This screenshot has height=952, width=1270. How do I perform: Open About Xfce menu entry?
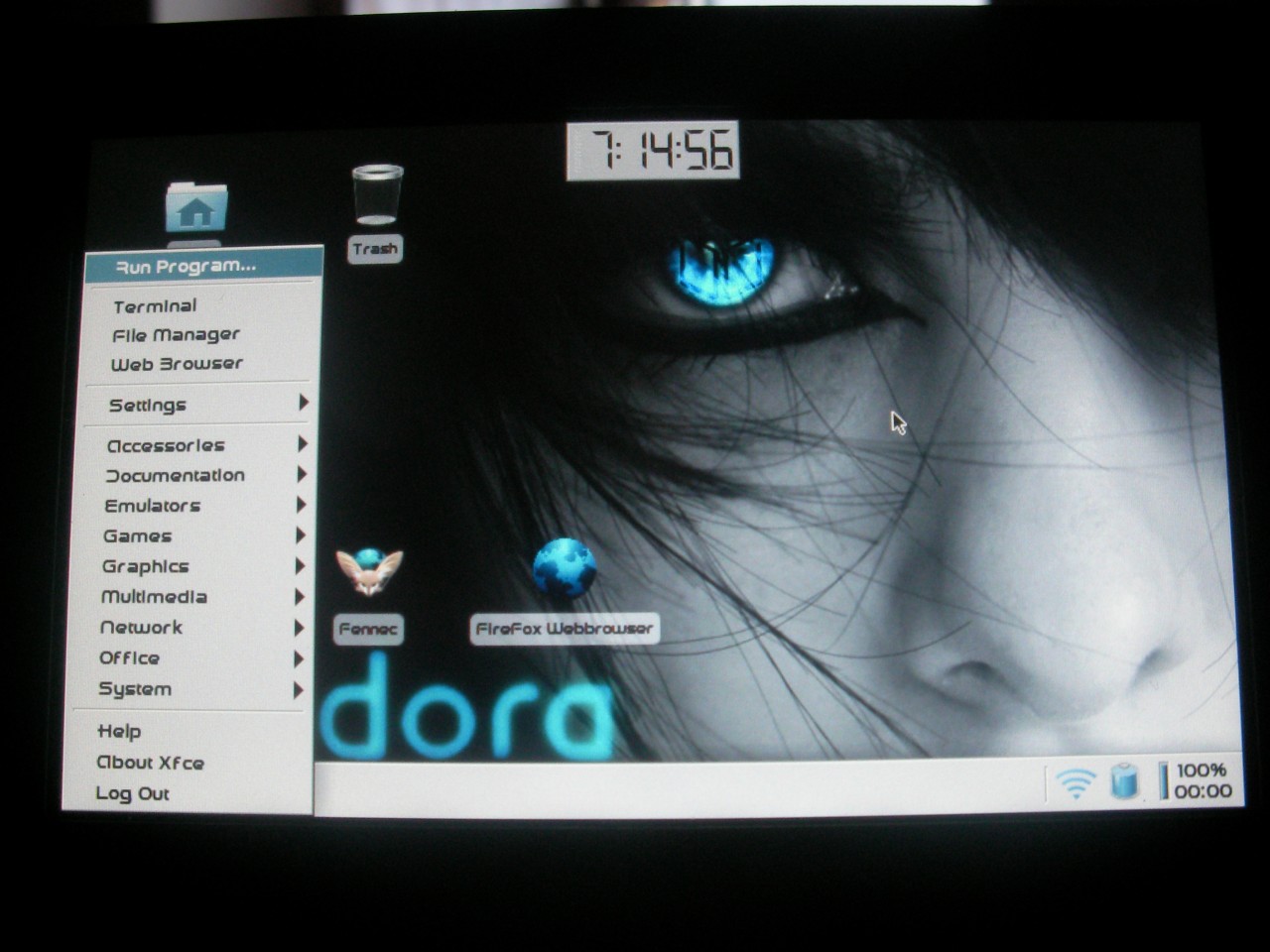coord(150,763)
